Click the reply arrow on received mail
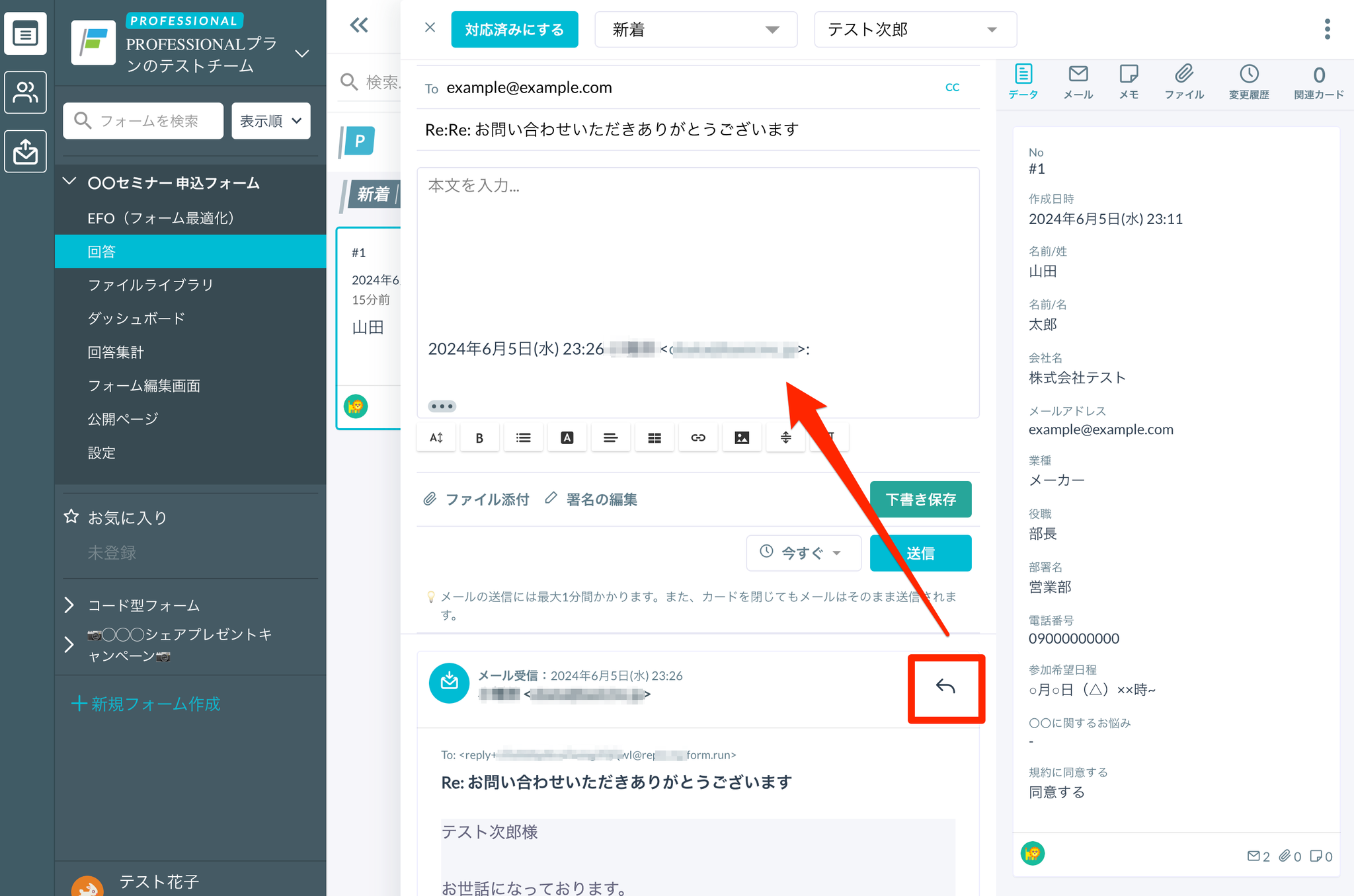1354x896 pixels. (945, 687)
